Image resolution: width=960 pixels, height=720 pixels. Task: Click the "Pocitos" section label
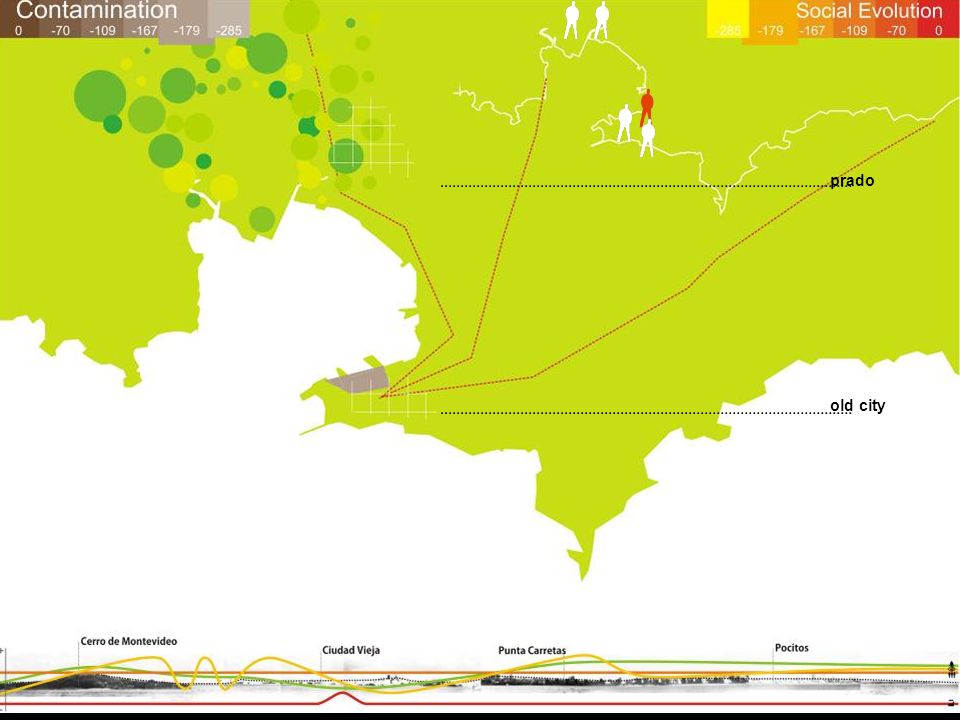pos(792,647)
